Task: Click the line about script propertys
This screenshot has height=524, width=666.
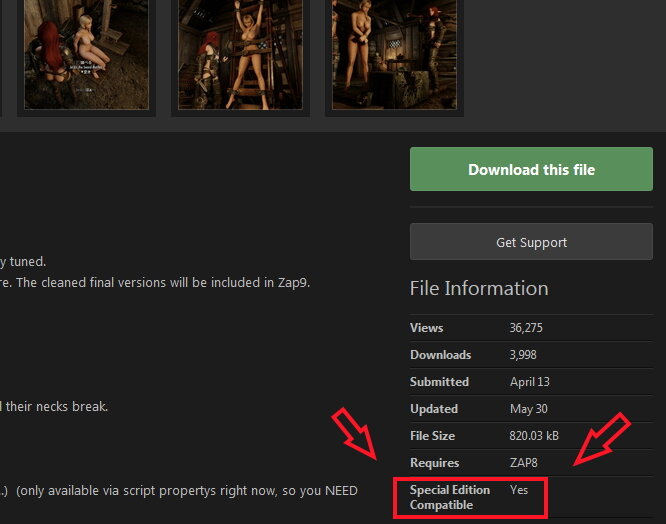Action: point(179,491)
